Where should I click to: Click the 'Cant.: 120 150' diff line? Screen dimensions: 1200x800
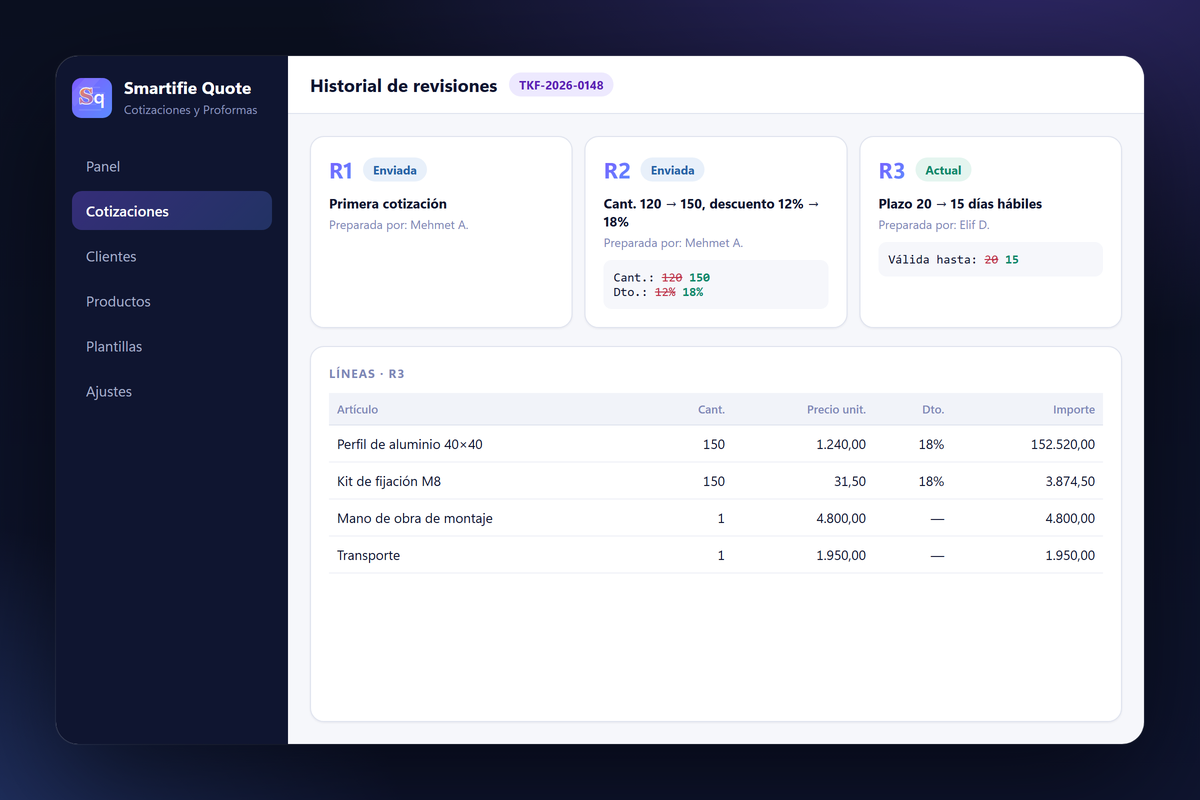pyautogui.click(x=662, y=277)
